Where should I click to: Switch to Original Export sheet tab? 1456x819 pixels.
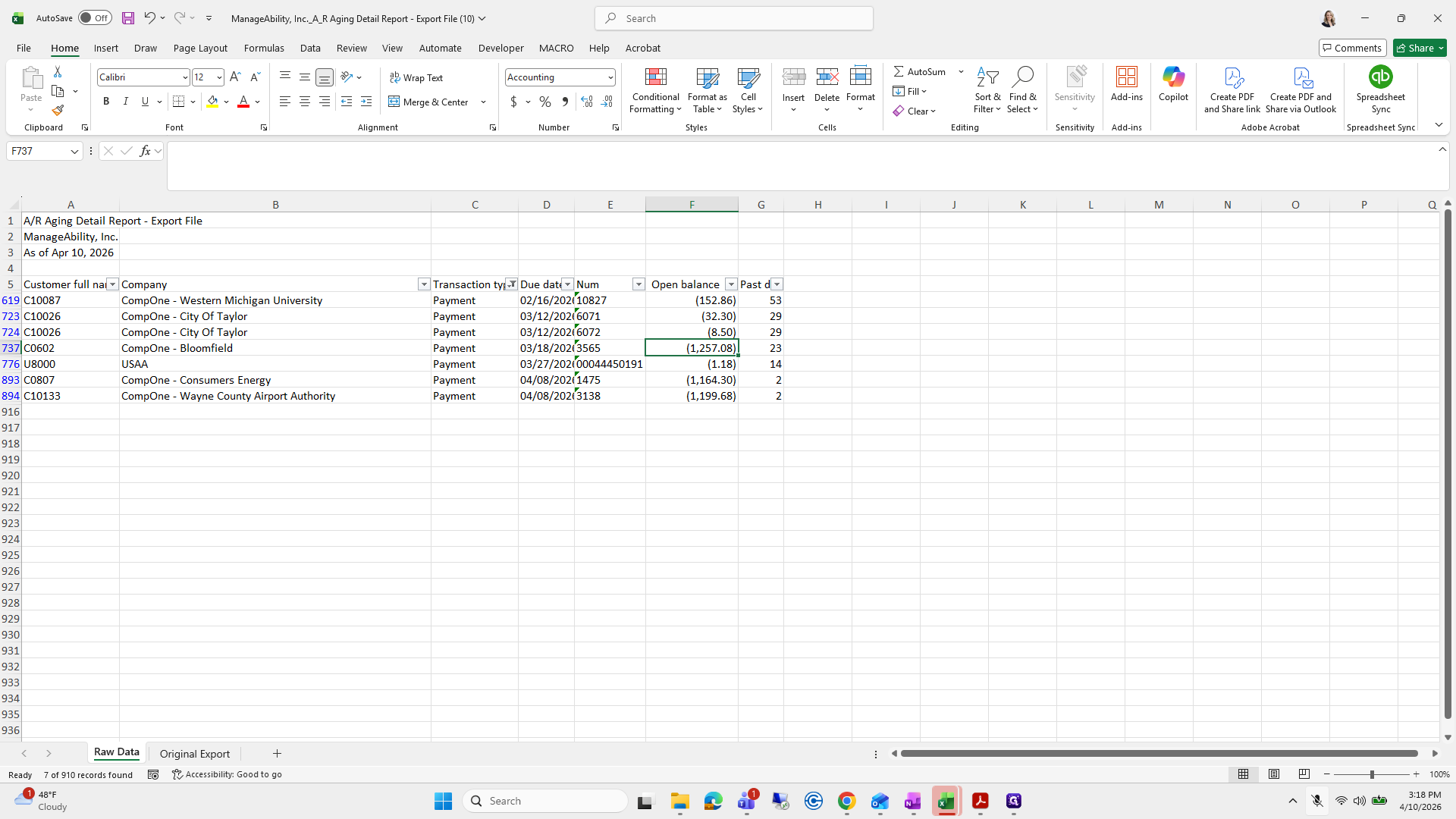(195, 754)
